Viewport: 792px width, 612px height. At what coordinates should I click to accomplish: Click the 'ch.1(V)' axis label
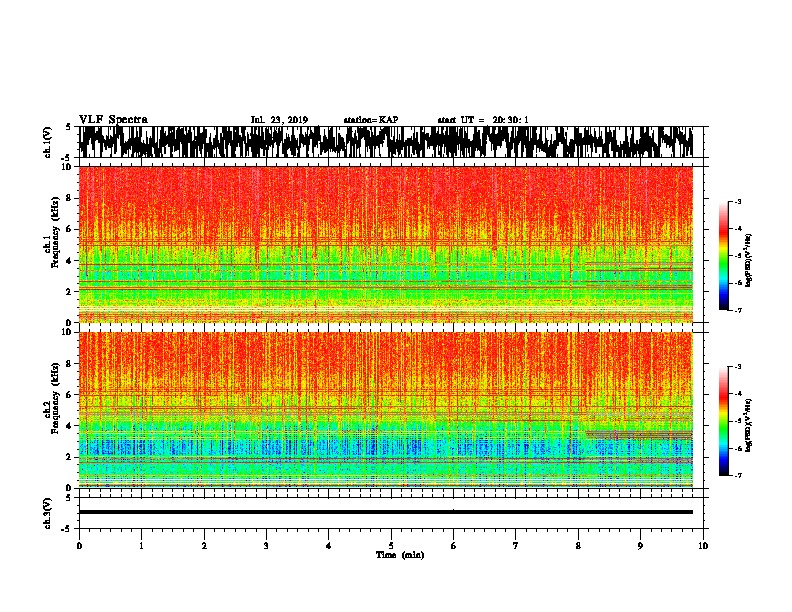(x=48, y=142)
